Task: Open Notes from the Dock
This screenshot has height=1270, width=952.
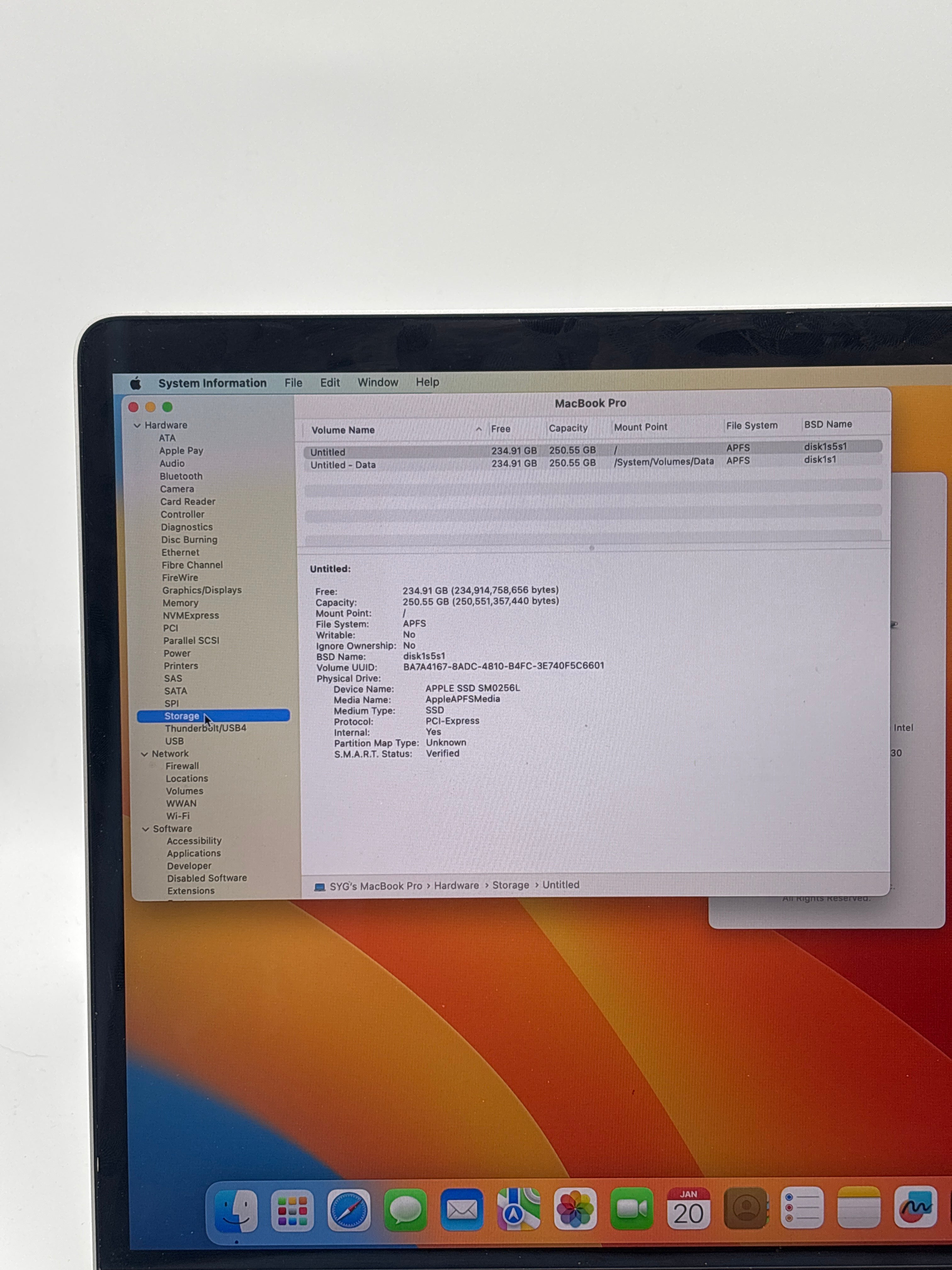Action: point(858,1207)
